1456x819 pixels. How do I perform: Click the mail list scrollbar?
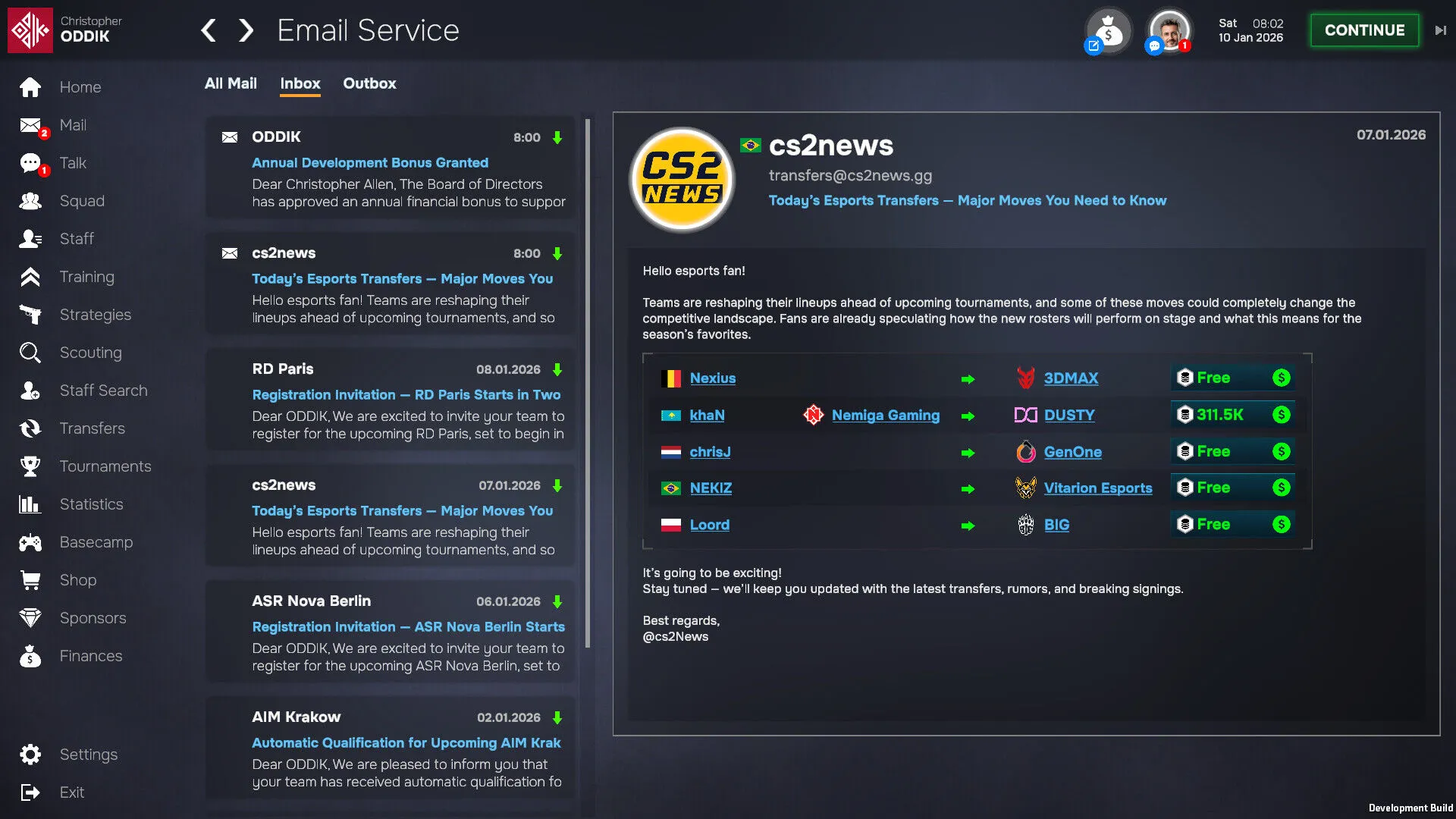tap(588, 383)
